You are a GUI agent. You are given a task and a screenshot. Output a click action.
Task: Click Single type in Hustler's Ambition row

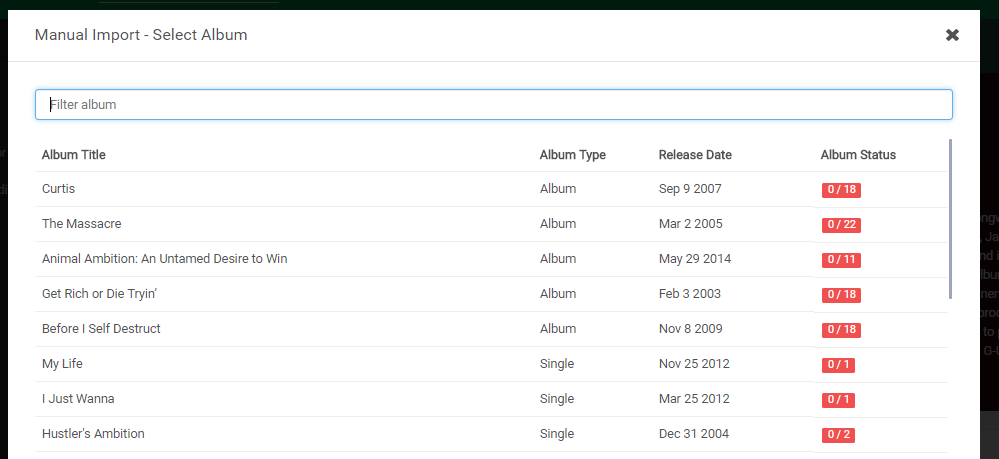tap(557, 434)
